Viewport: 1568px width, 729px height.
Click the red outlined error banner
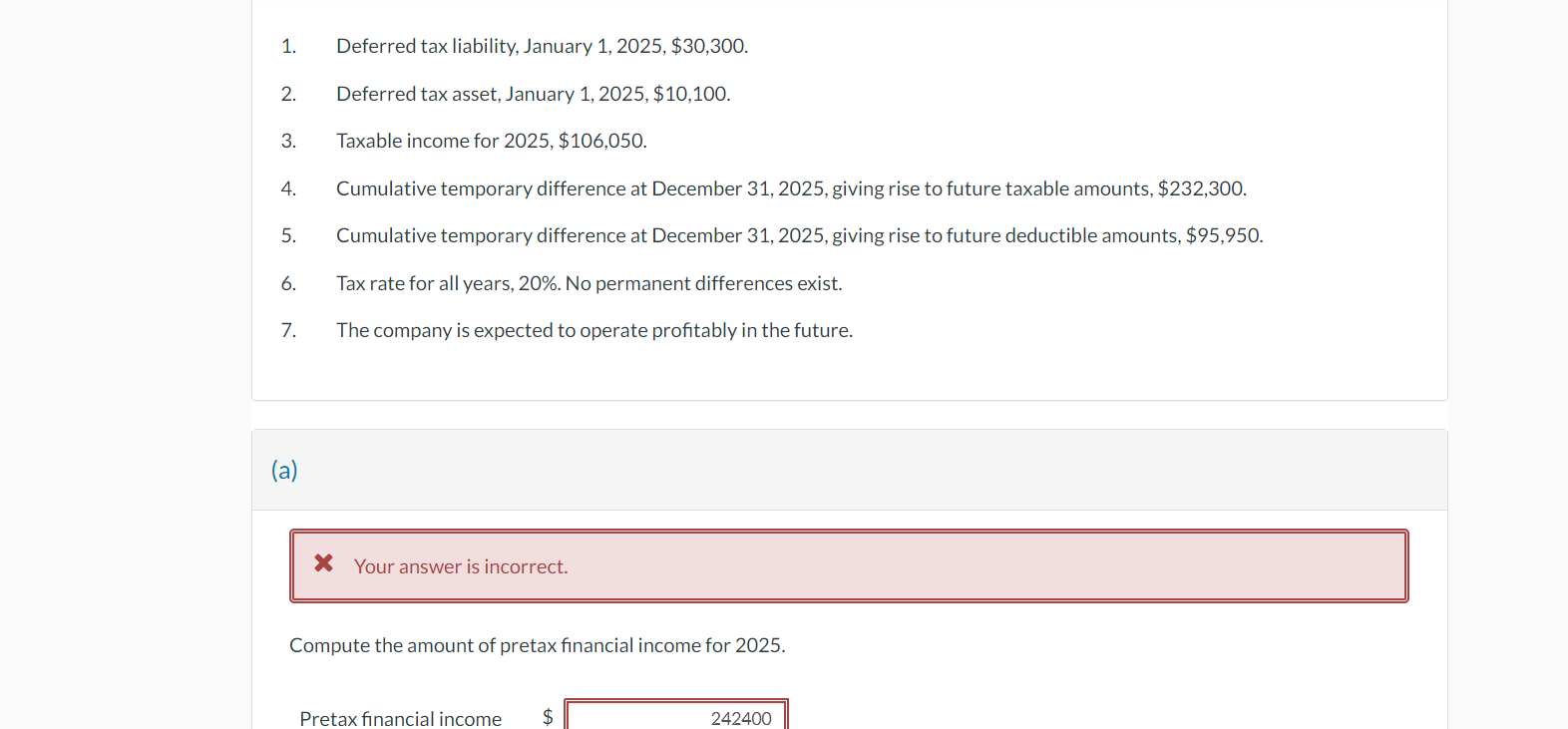(x=848, y=565)
